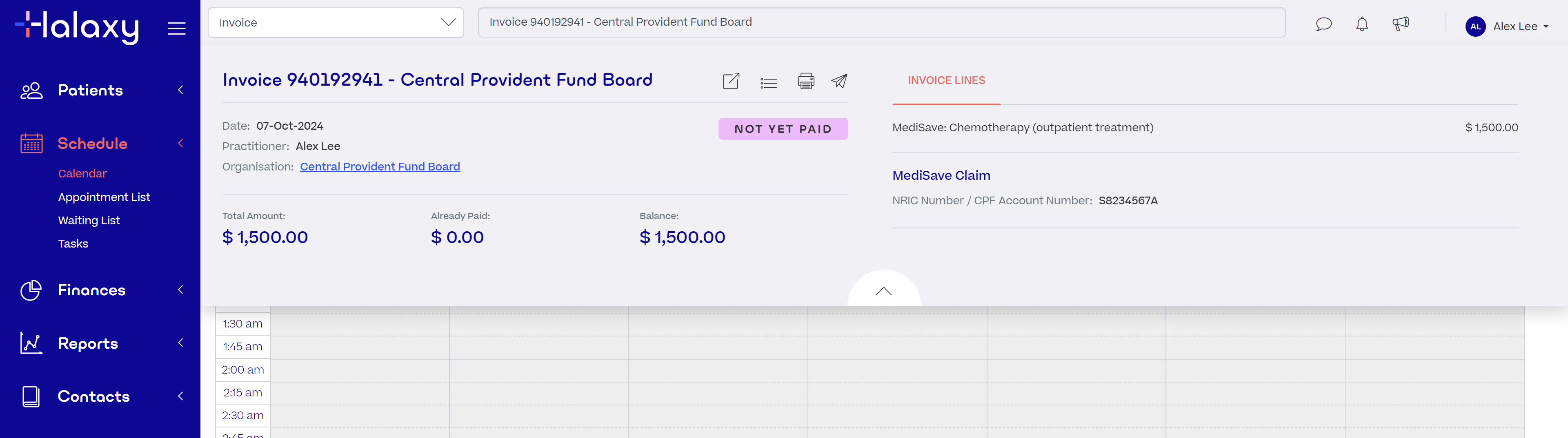1568x438 pixels.
Task: Click the Contacts book icon
Action: pyautogui.click(x=31, y=397)
